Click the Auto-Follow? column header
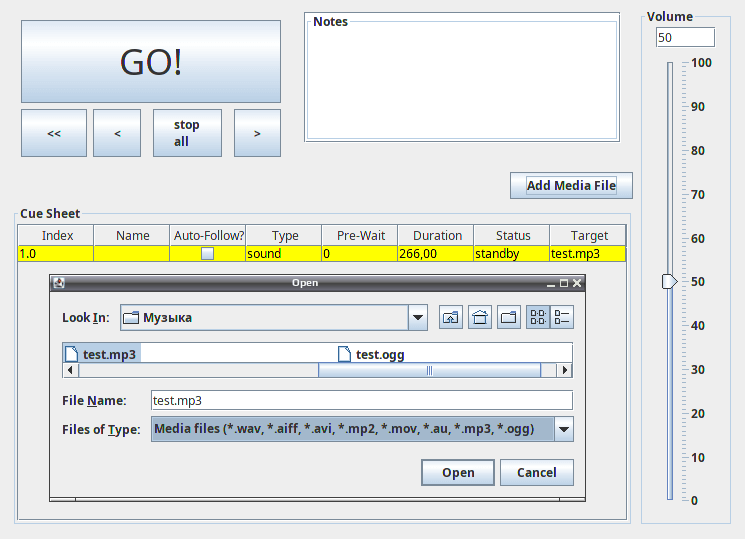 [x=208, y=235]
